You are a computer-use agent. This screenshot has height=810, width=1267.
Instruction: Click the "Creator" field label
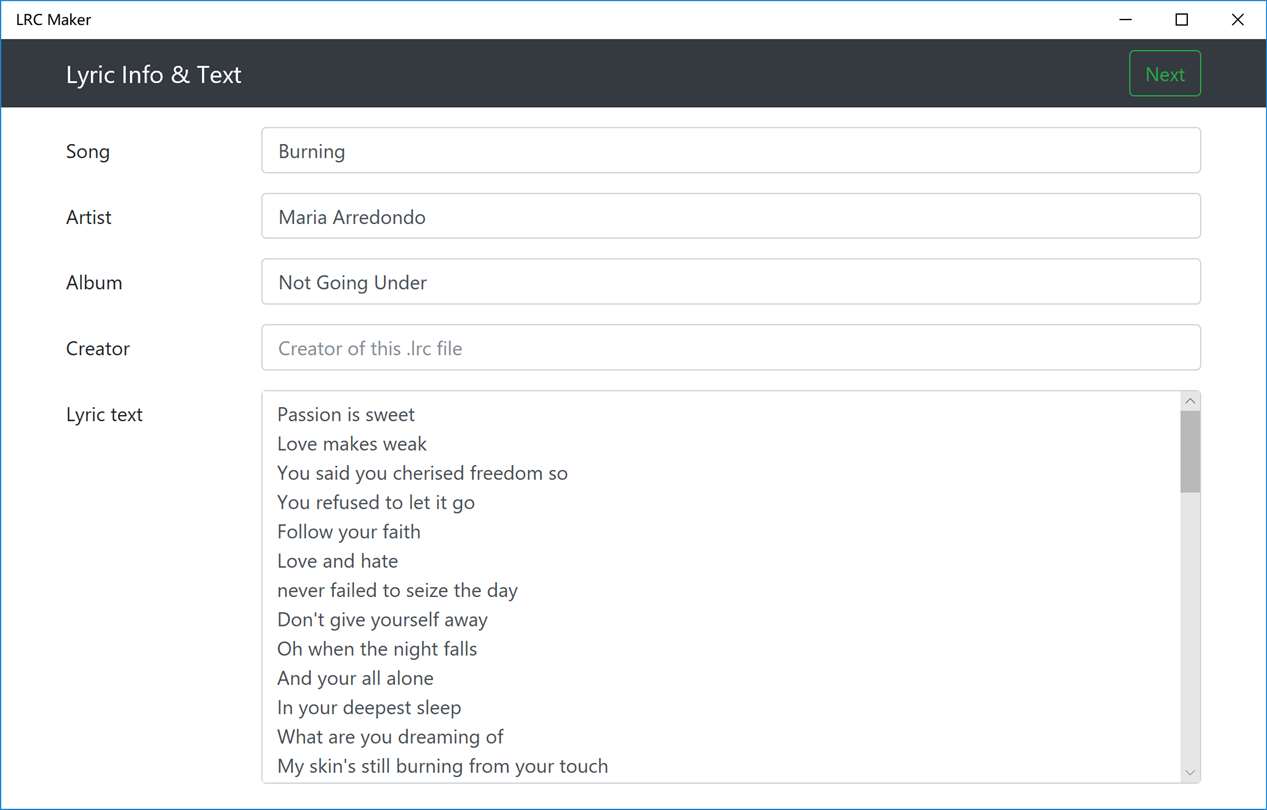point(98,348)
